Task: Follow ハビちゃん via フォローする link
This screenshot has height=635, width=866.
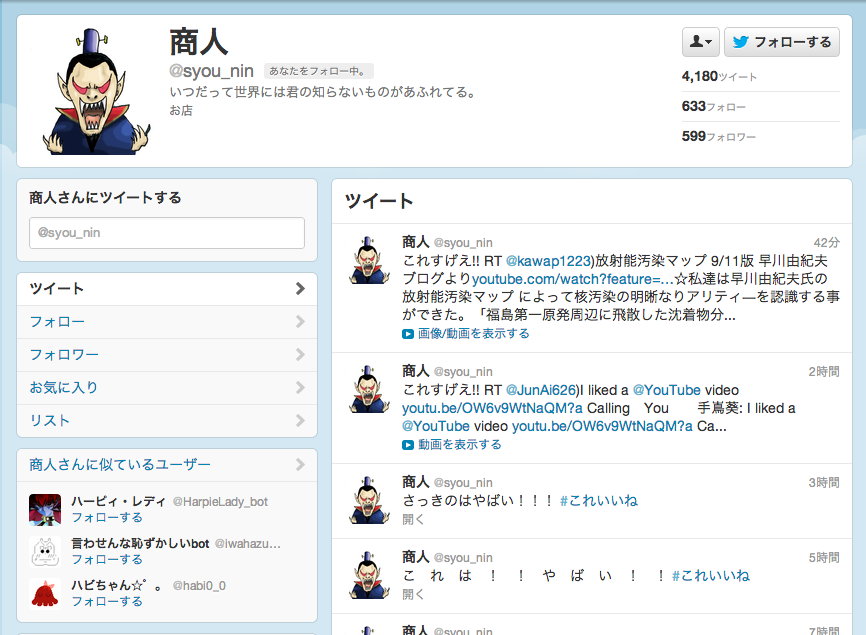Action: coord(107,601)
